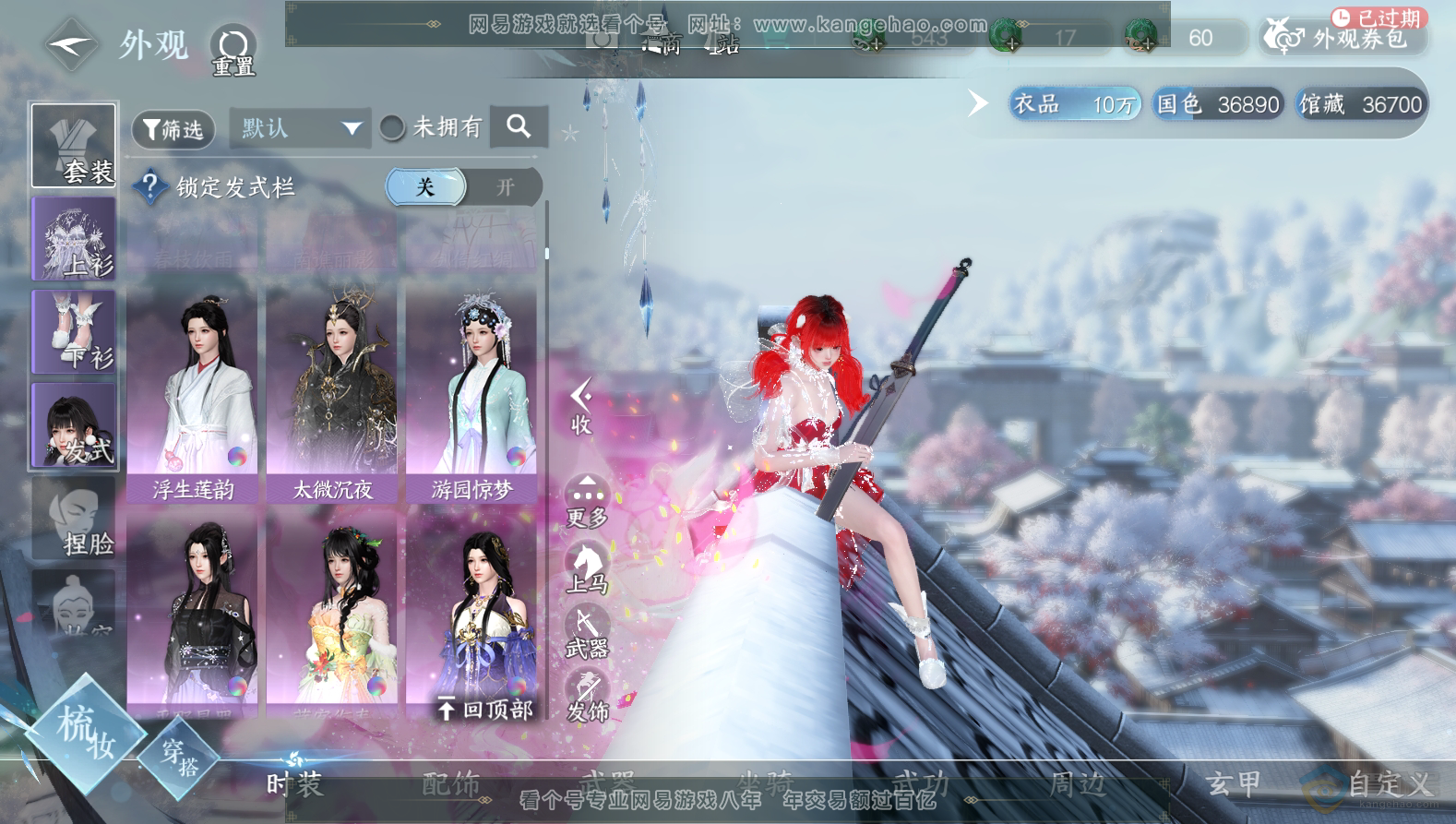1456x824 pixels.
Task: Click the dye ball on black starry outfit
Action: pyautogui.click(x=237, y=686)
